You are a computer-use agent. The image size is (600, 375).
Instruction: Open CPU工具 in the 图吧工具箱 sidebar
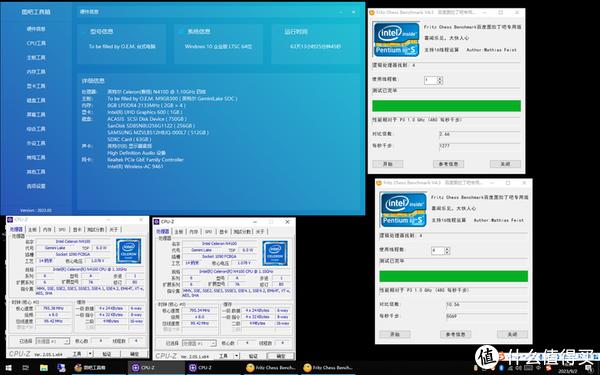tap(36, 43)
